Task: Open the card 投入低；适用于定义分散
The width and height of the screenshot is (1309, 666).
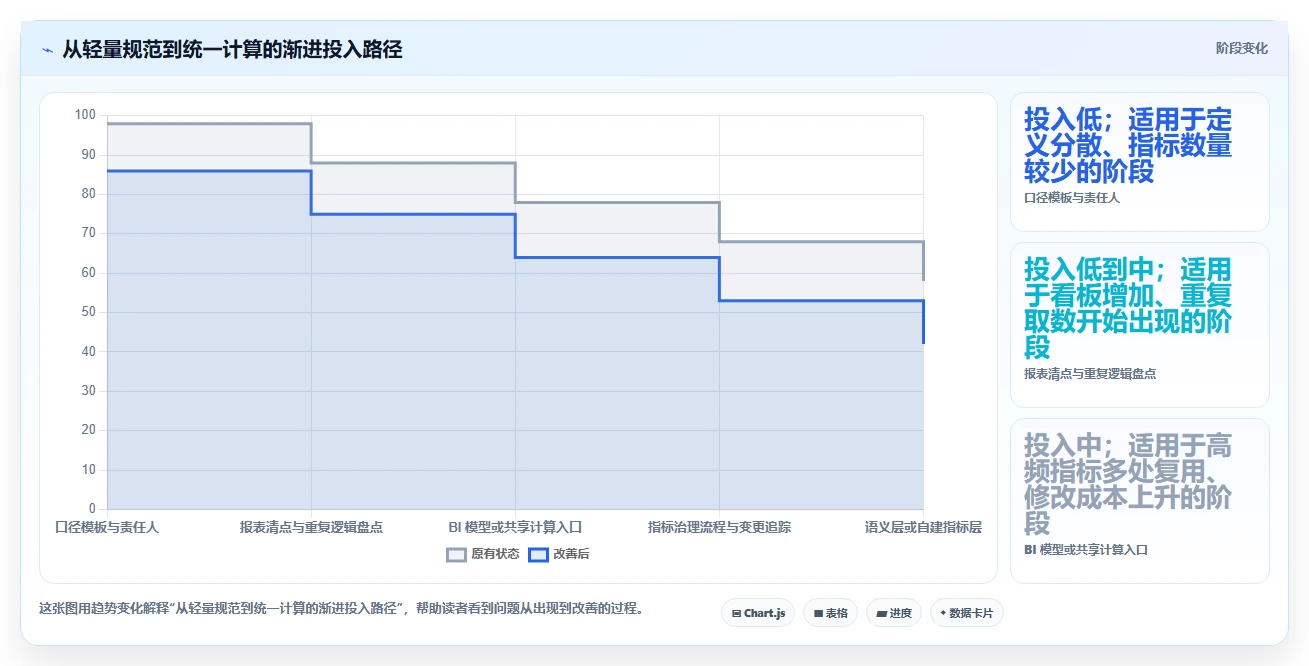Action: pyautogui.click(x=1140, y=162)
